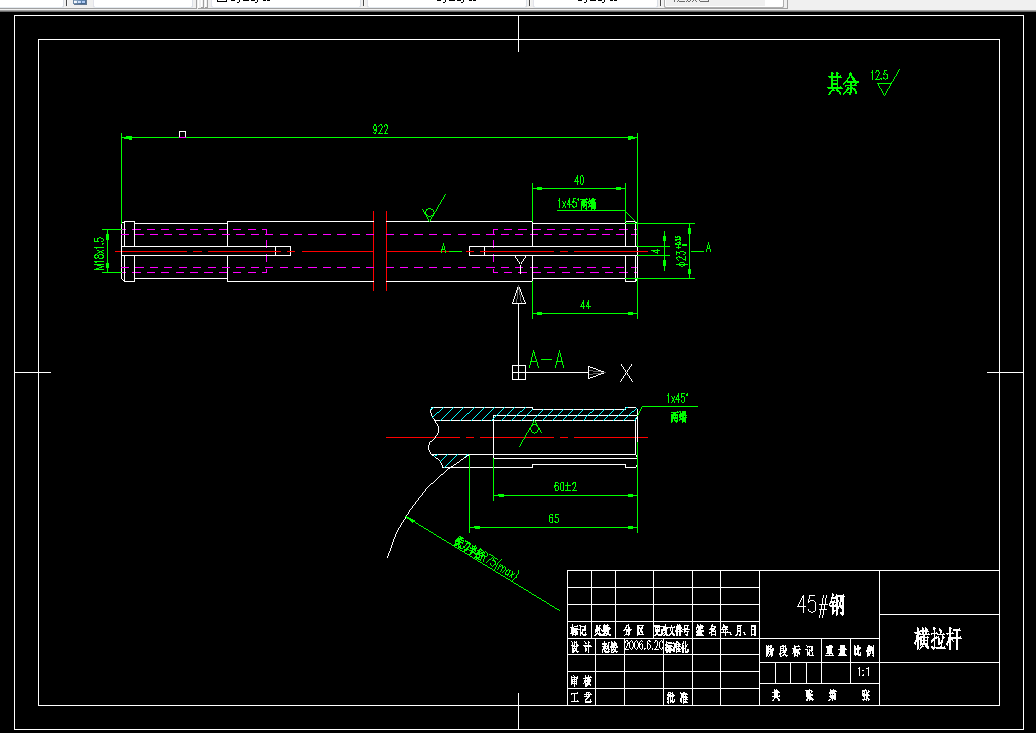Click the UCS origin square icon
Viewport: 1036px width, 733px height.
[519, 373]
